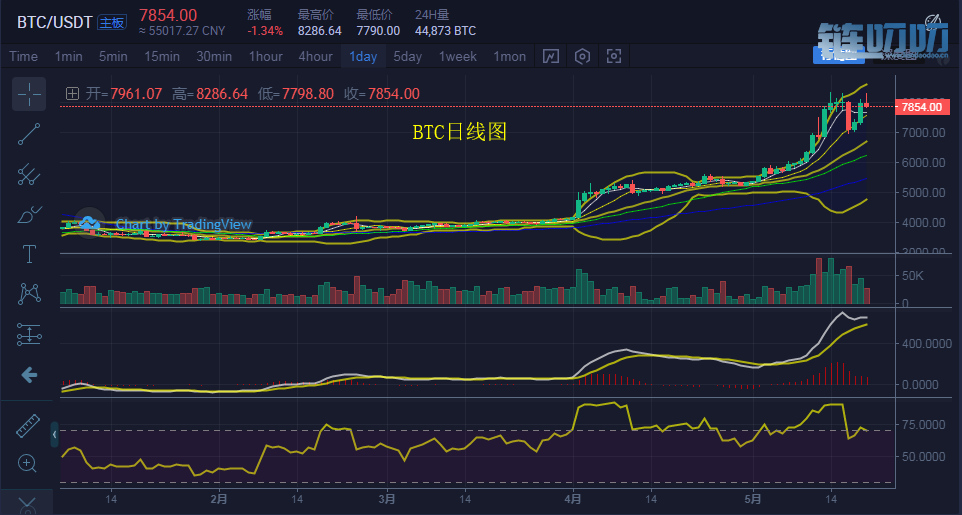This screenshot has height=515, width=962.
Task: Switch to 15min interval
Action: pyautogui.click(x=162, y=56)
